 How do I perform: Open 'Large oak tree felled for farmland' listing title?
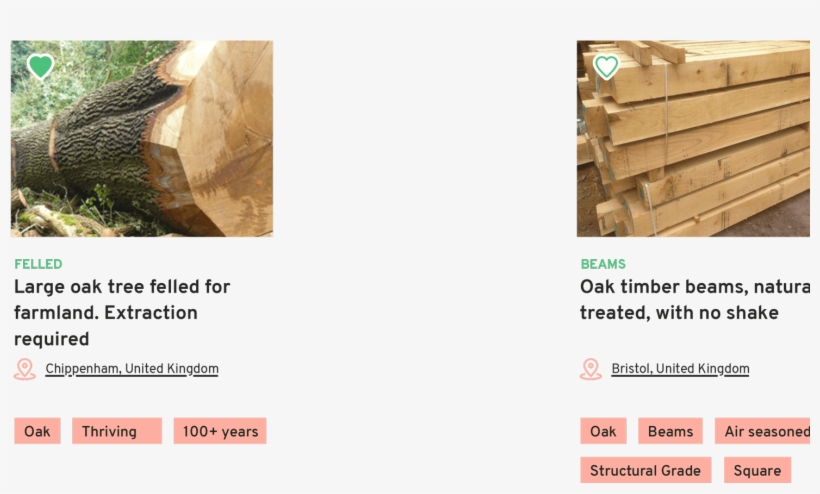pos(122,312)
